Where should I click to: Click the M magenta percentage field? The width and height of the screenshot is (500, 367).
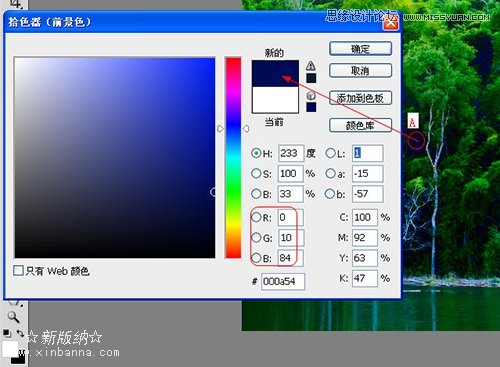click(x=365, y=238)
